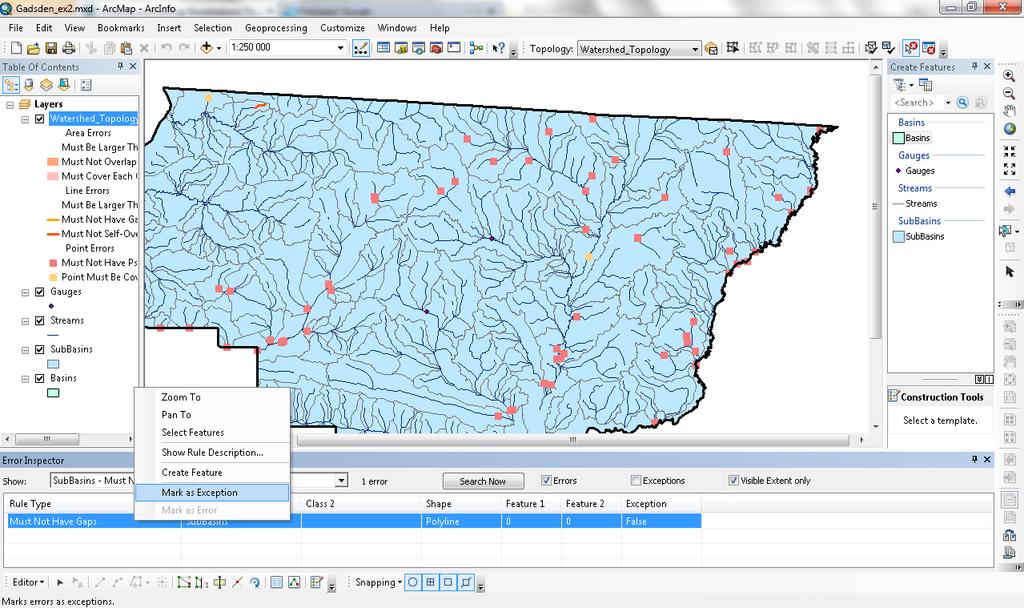Open the Table Of Contents window icon

coord(383,48)
